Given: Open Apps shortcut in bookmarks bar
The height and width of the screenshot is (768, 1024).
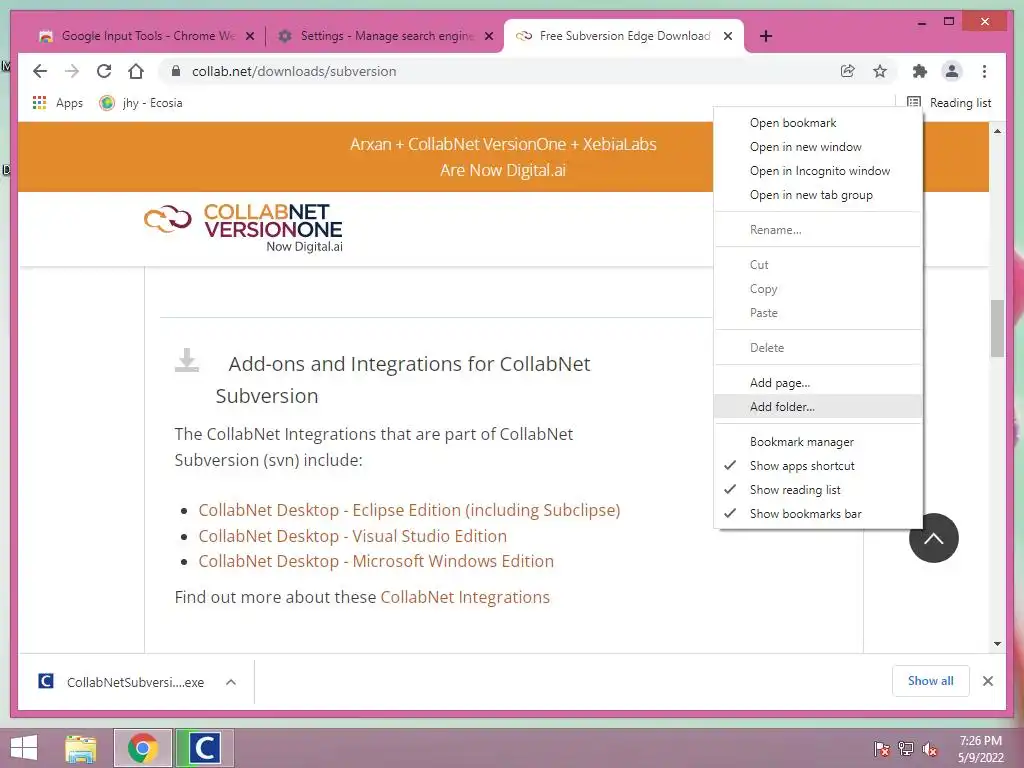Looking at the screenshot, I should pos(57,103).
